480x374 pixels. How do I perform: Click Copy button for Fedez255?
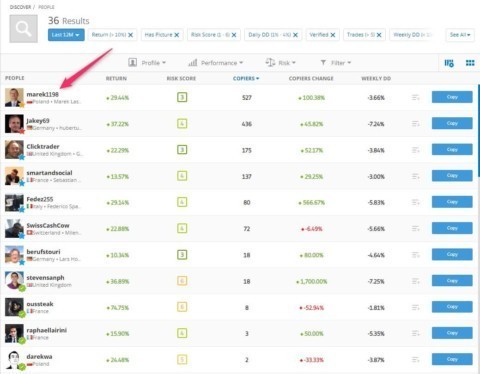(x=452, y=202)
